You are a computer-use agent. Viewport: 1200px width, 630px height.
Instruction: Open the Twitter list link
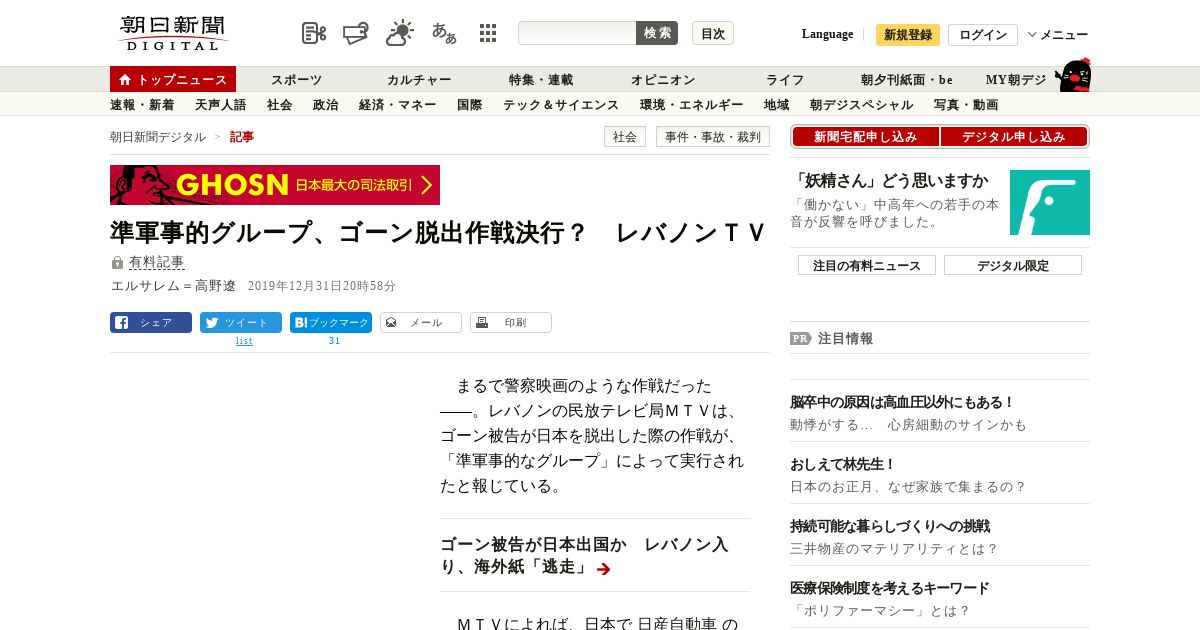[x=244, y=341]
